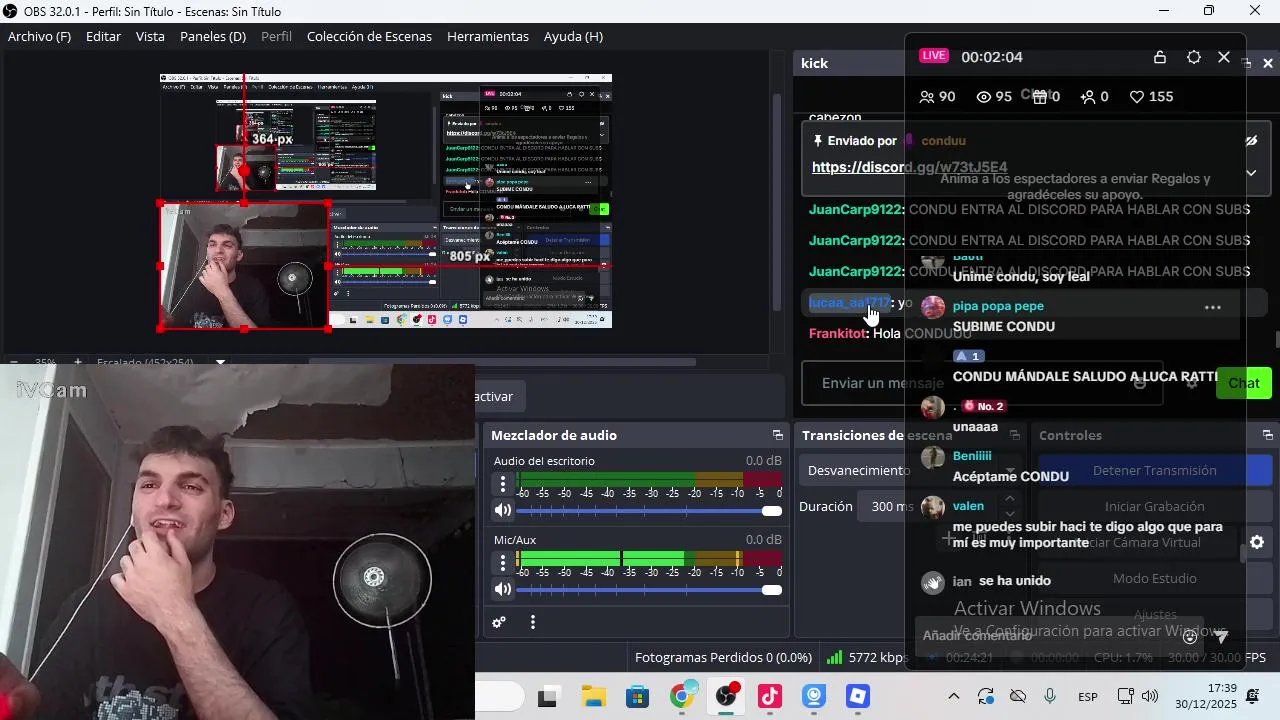The height and width of the screenshot is (720, 1280).
Task: Open audio mixer menu three dots at bottom
Action: tap(533, 622)
